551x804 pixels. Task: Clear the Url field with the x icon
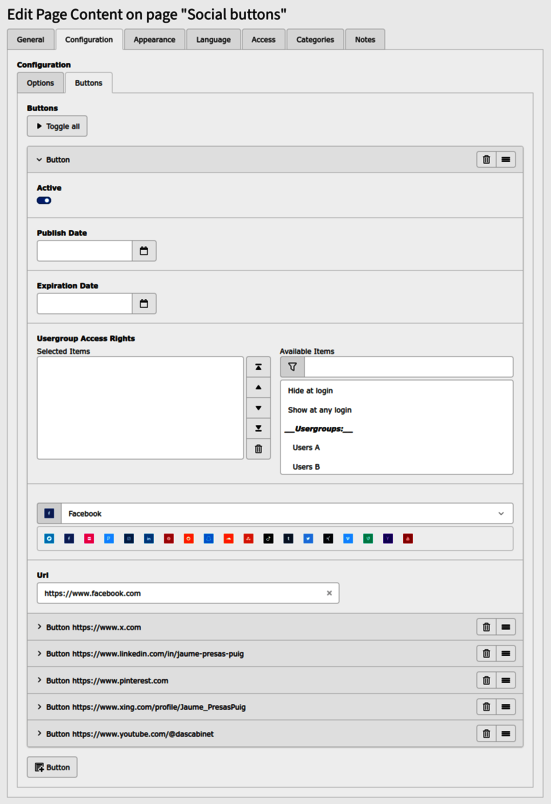coord(329,593)
